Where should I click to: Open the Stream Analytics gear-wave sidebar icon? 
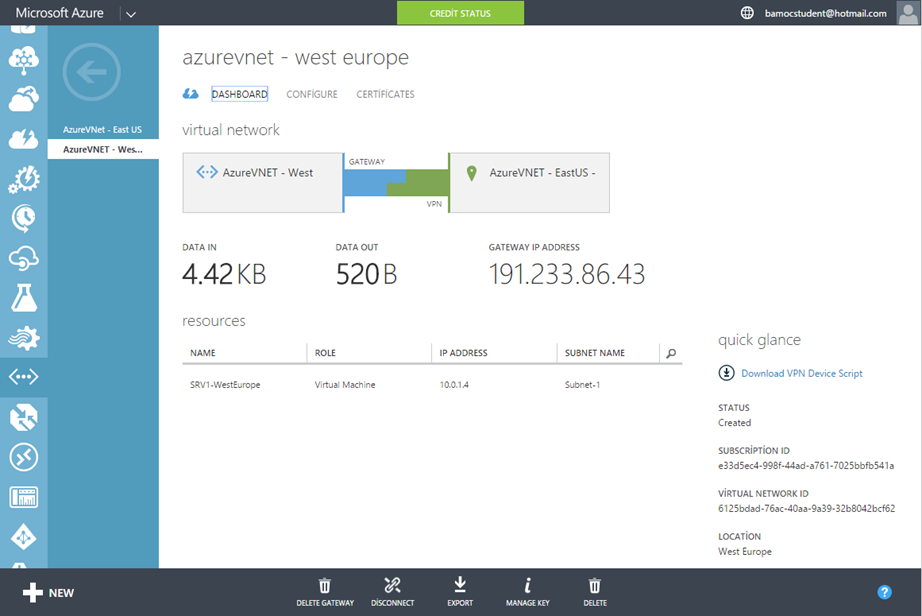click(24, 337)
